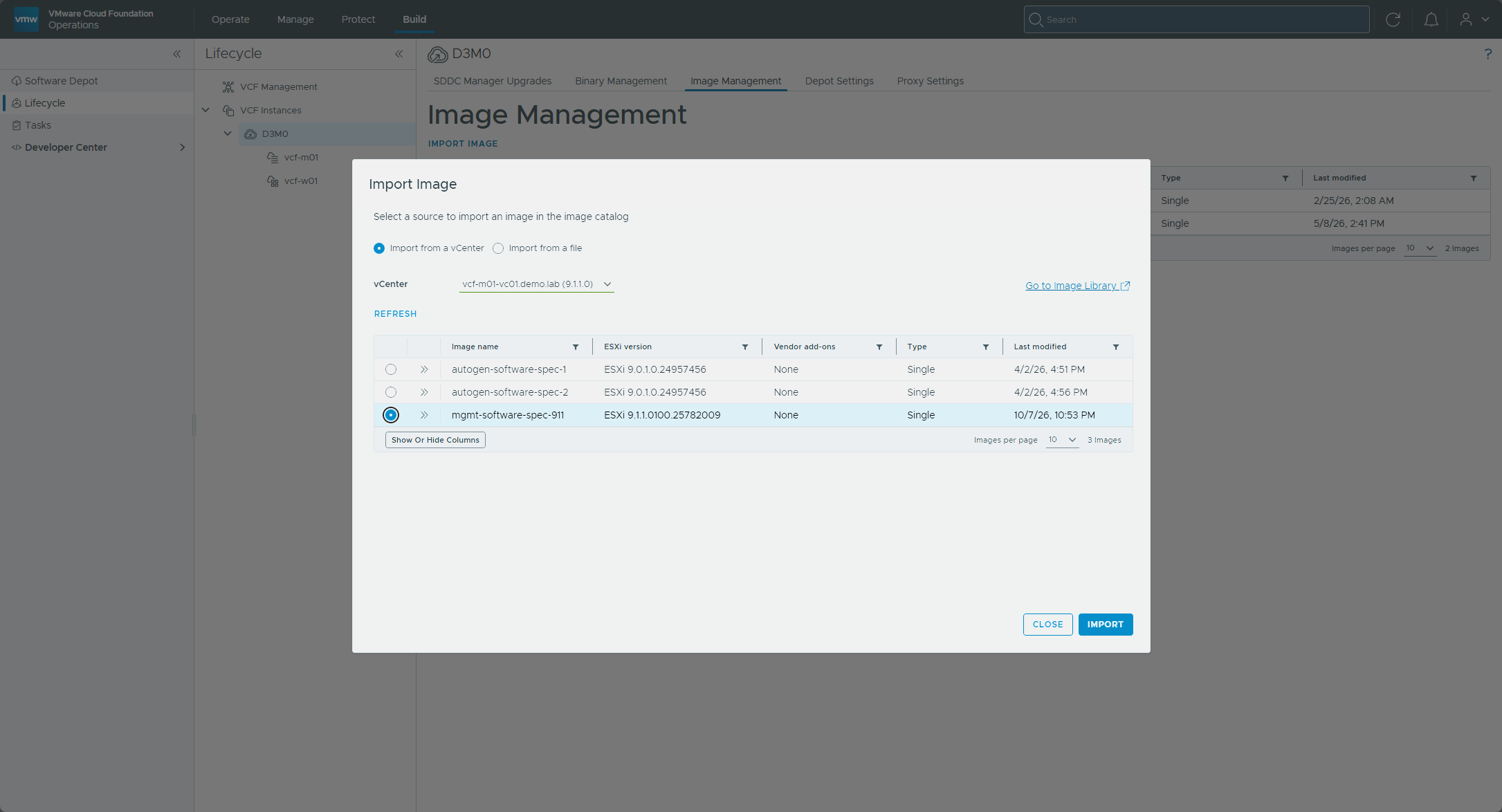The image size is (1502, 812).
Task: Filter the Image name column
Action: 576,347
